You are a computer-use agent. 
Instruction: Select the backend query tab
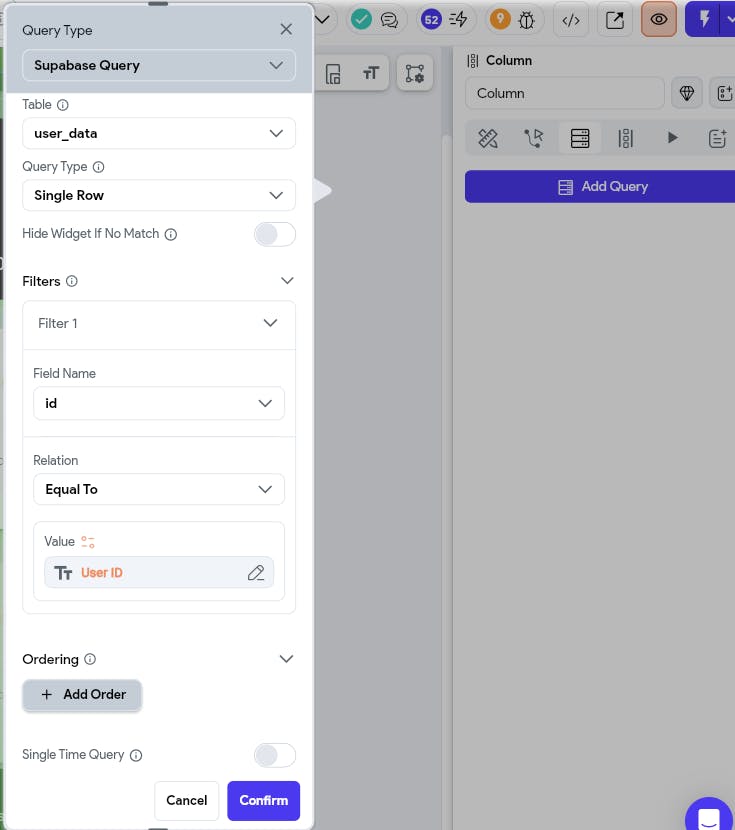click(580, 139)
